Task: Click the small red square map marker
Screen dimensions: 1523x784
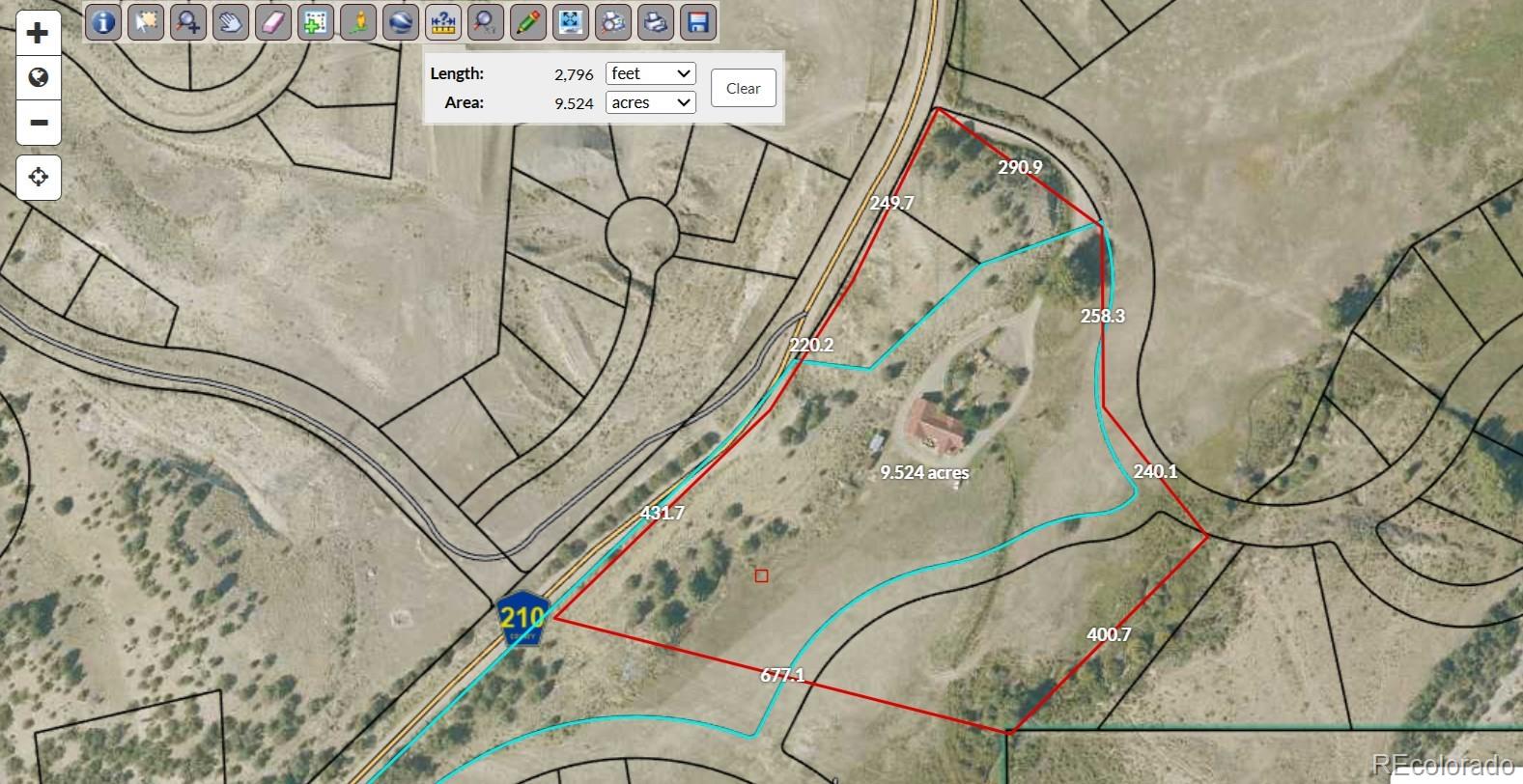Action: pos(762,576)
